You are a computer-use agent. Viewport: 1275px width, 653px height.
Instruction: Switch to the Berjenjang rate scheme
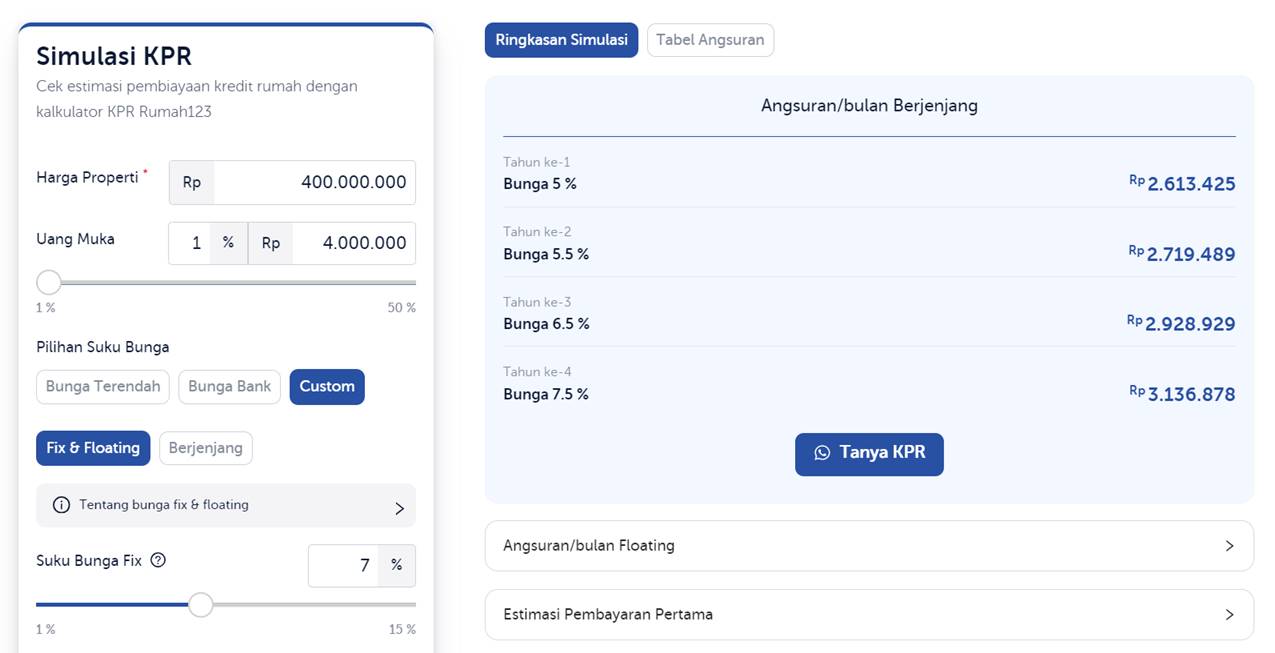click(205, 448)
